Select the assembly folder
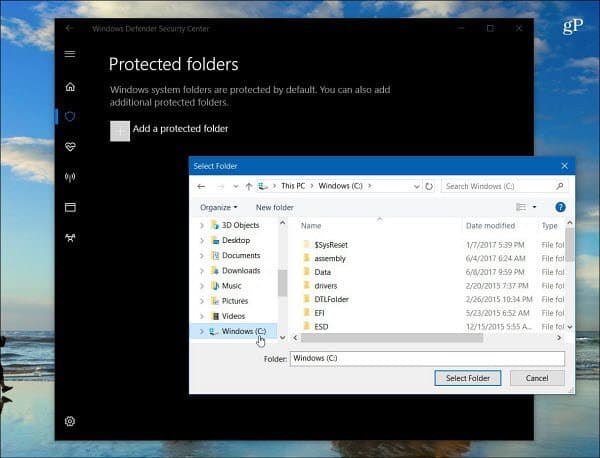 329,259
